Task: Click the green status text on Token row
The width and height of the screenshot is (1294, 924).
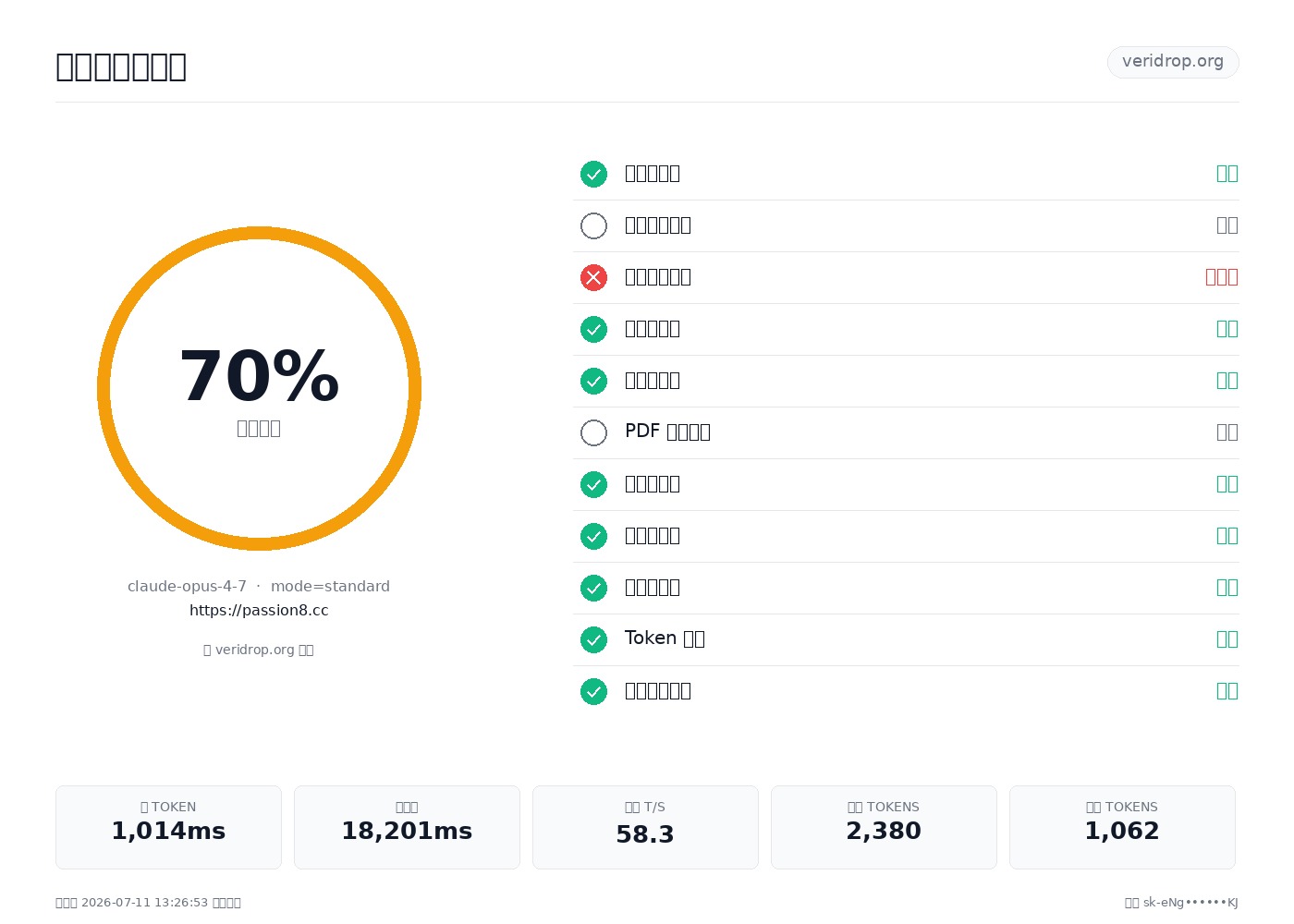Action: [x=1227, y=639]
